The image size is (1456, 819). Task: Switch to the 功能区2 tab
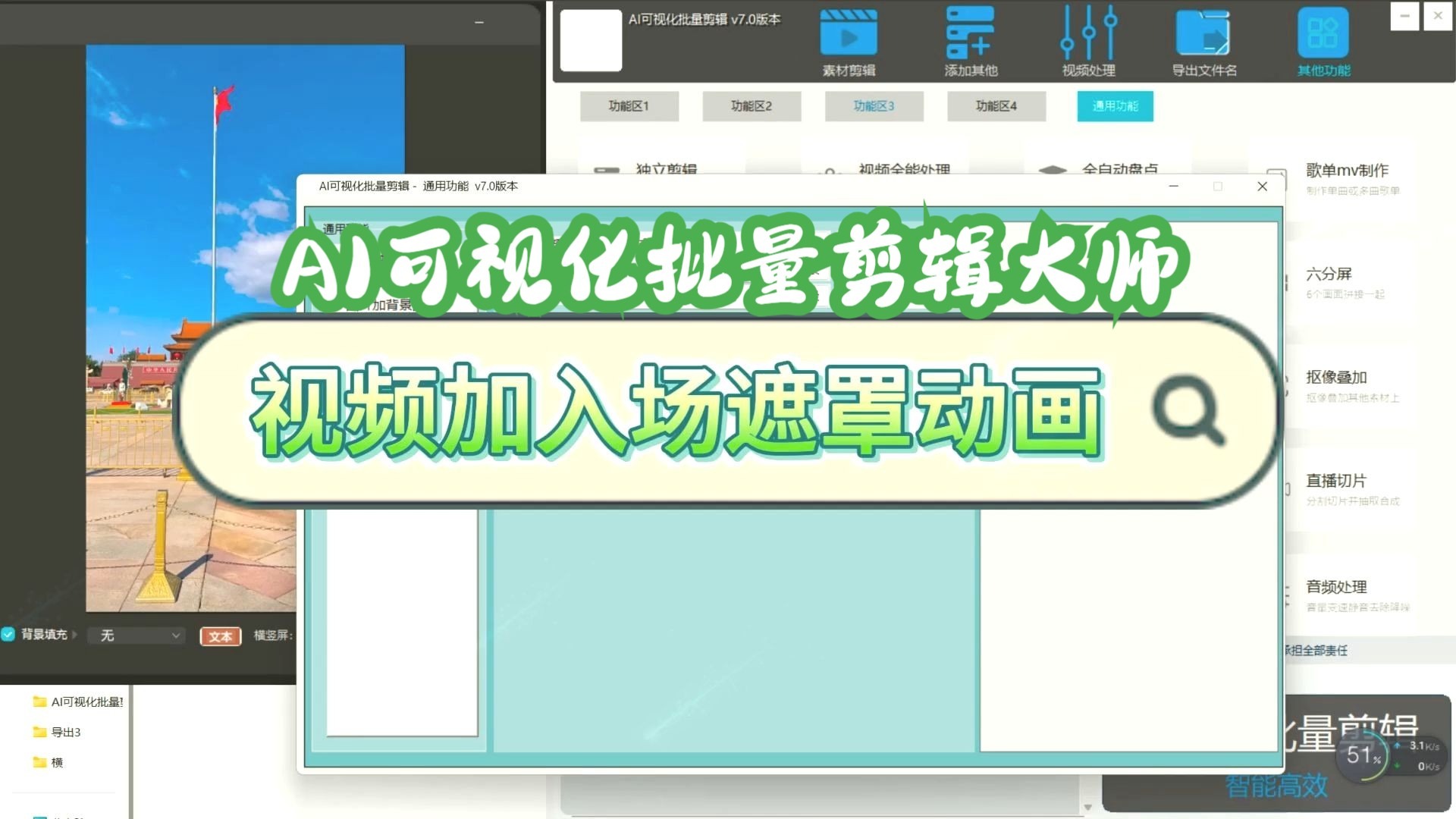coord(752,106)
